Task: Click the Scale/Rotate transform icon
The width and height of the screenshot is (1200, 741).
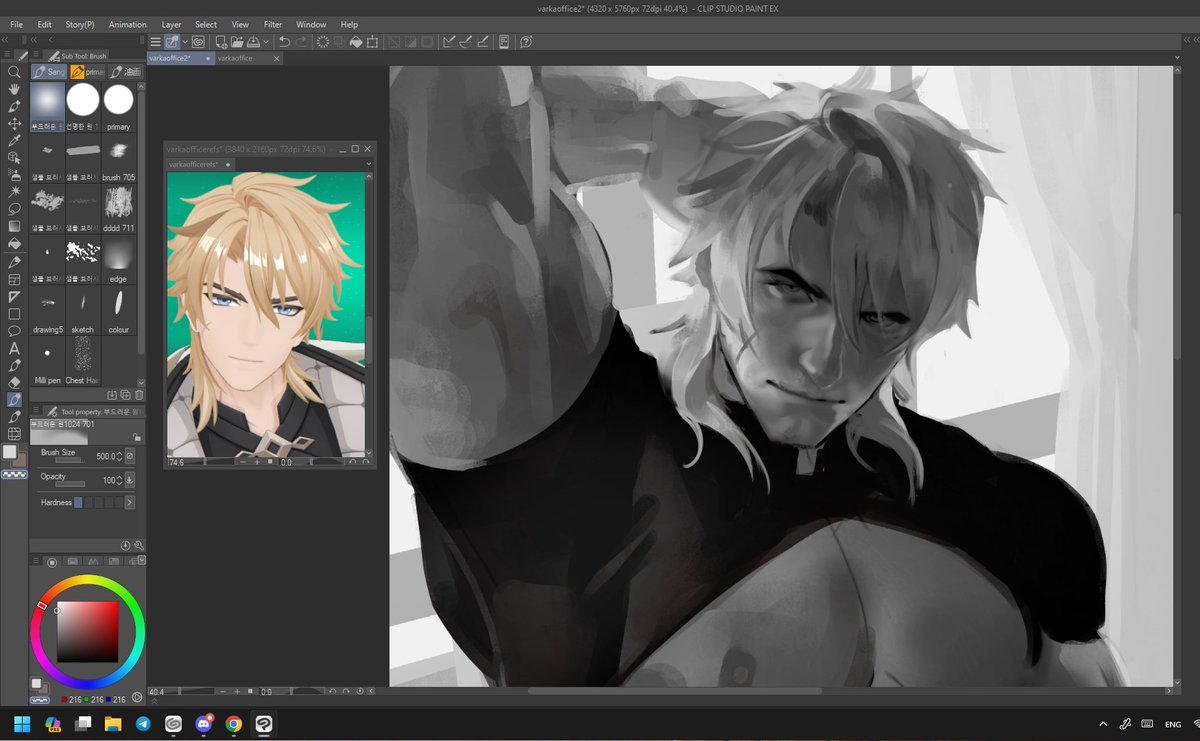Action: coord(372,42)
